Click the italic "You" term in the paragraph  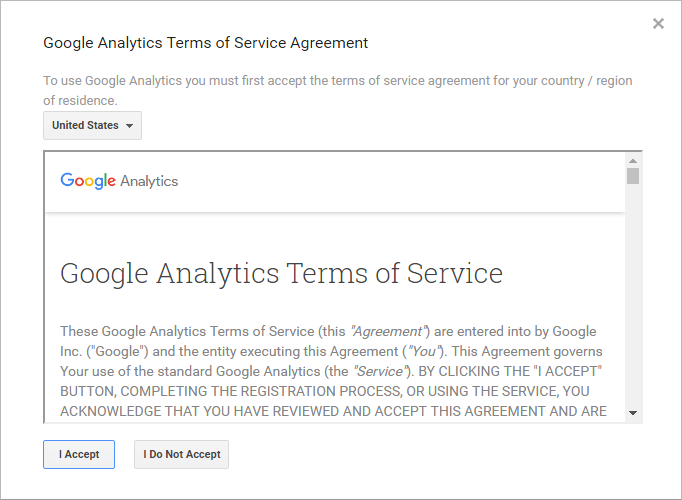click(423, 352)
